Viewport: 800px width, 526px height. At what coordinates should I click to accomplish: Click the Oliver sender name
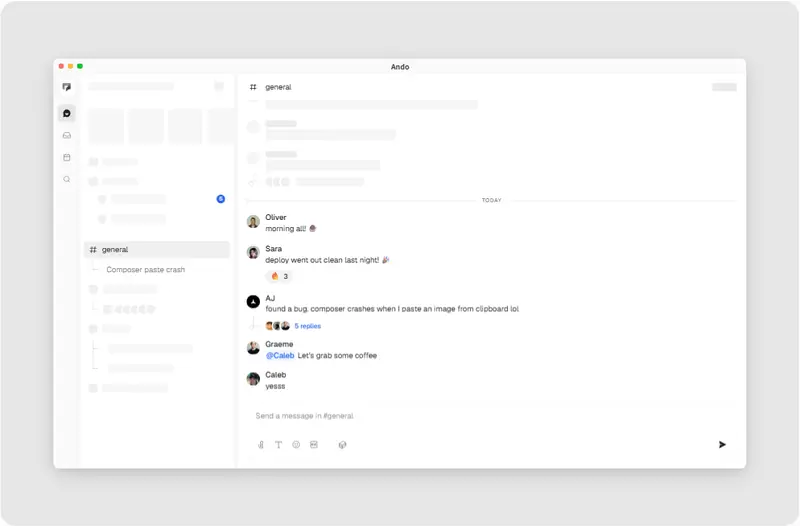pos(276,217)
